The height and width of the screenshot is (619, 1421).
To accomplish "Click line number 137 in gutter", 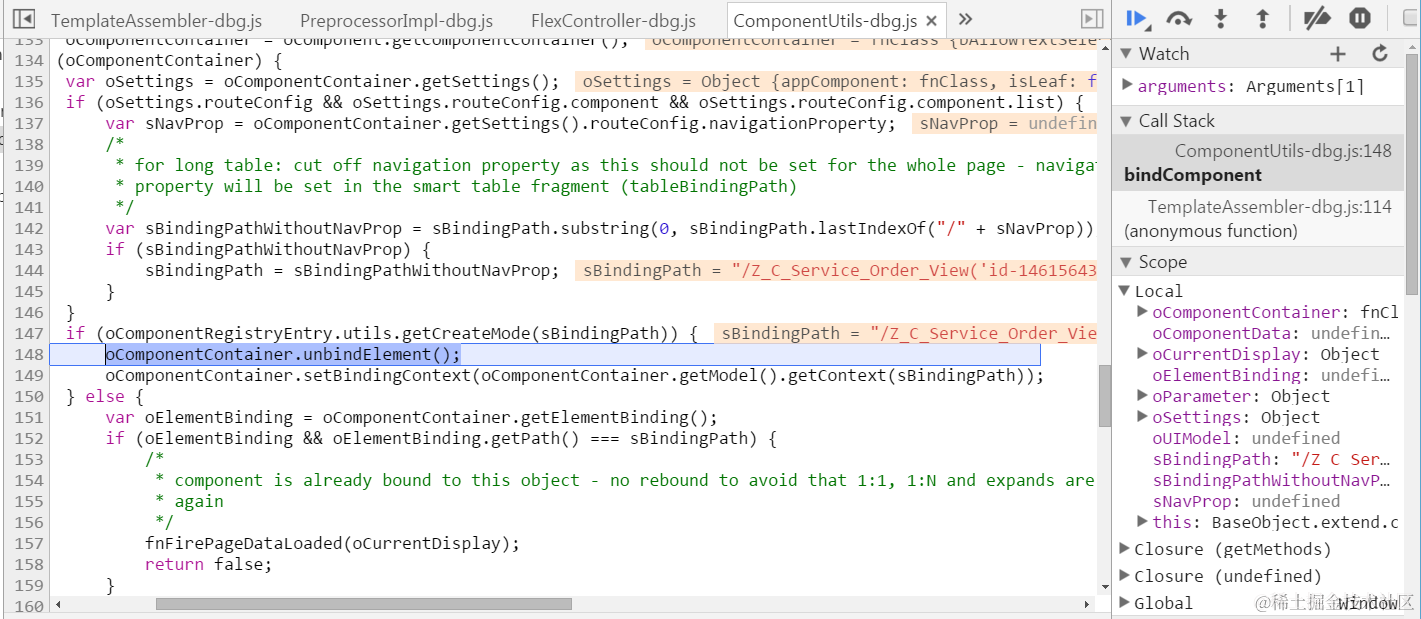I will point(29,123).
